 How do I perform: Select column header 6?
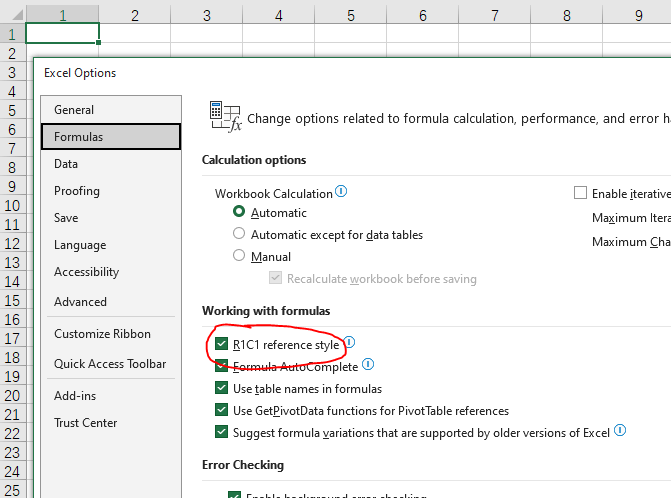coord(422,15)
